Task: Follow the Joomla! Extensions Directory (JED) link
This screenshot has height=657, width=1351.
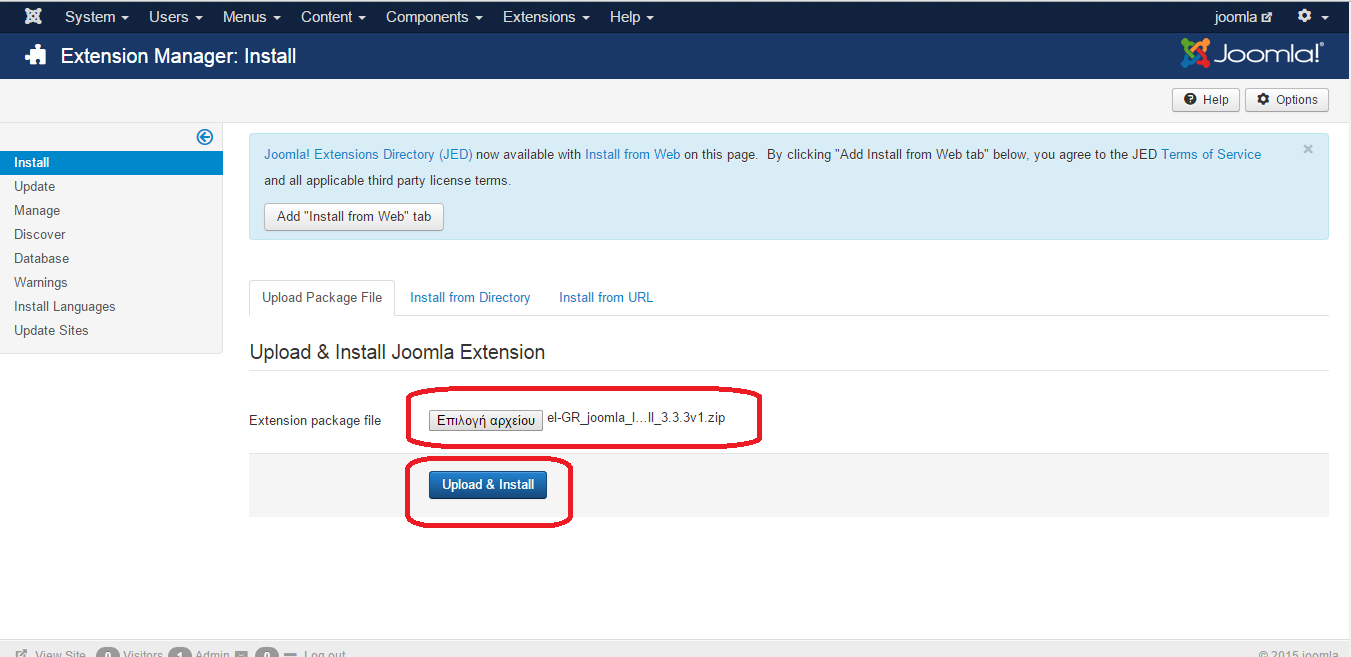Action: point(368,155)
